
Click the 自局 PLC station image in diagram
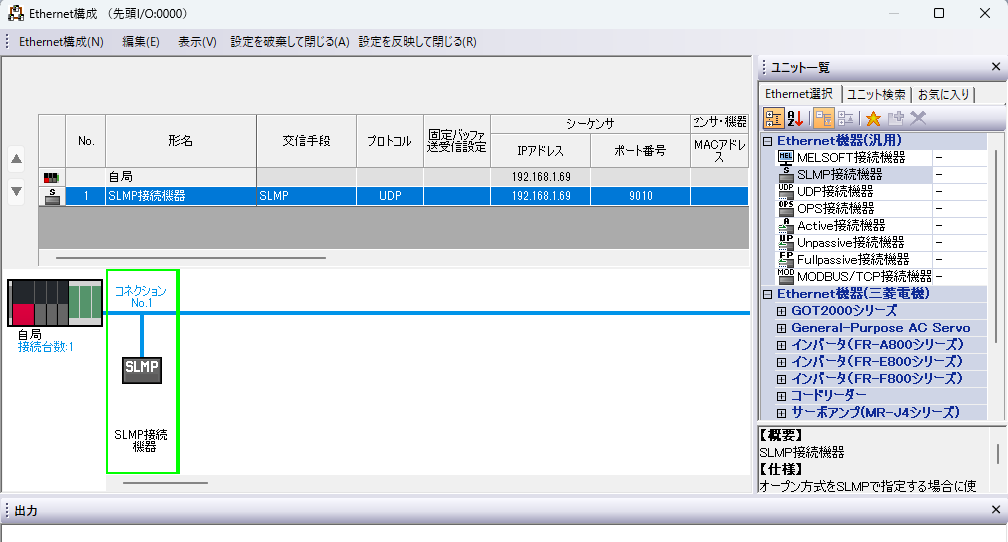pos(55,303)
